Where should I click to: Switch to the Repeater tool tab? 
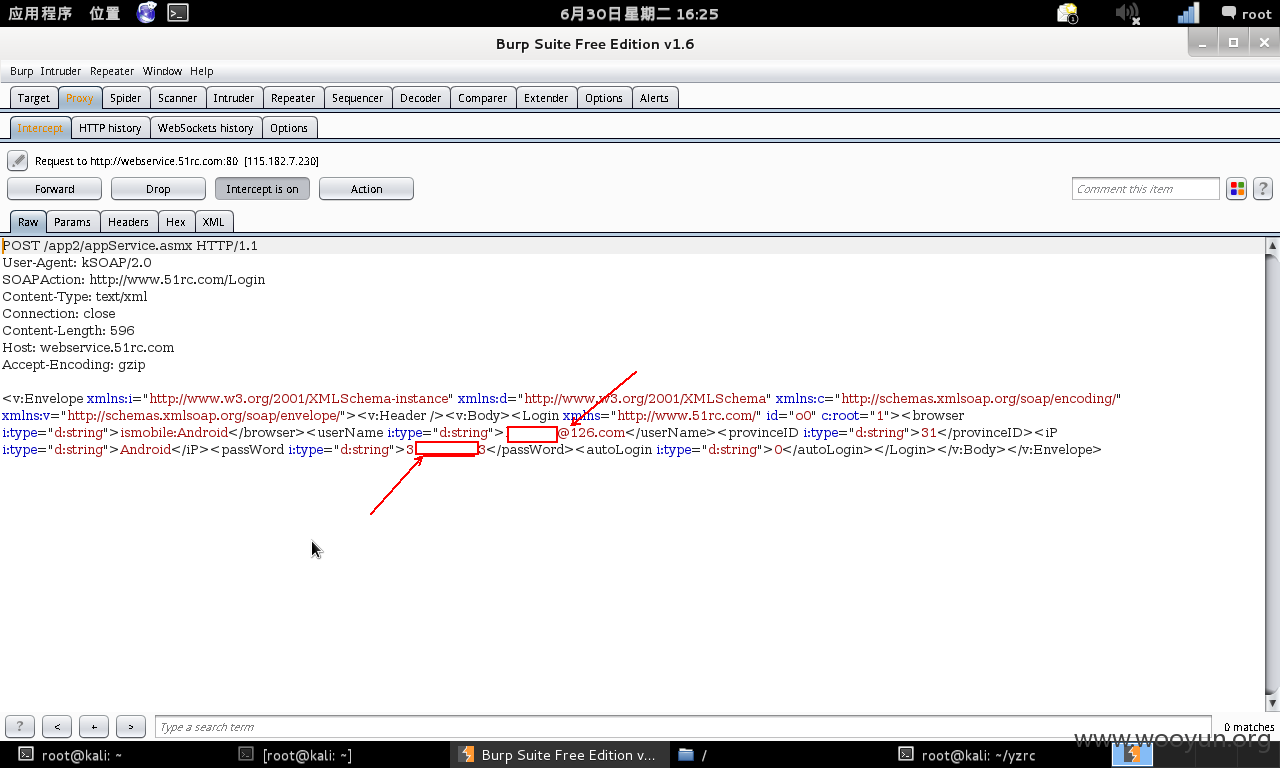[x=293, y=98]
